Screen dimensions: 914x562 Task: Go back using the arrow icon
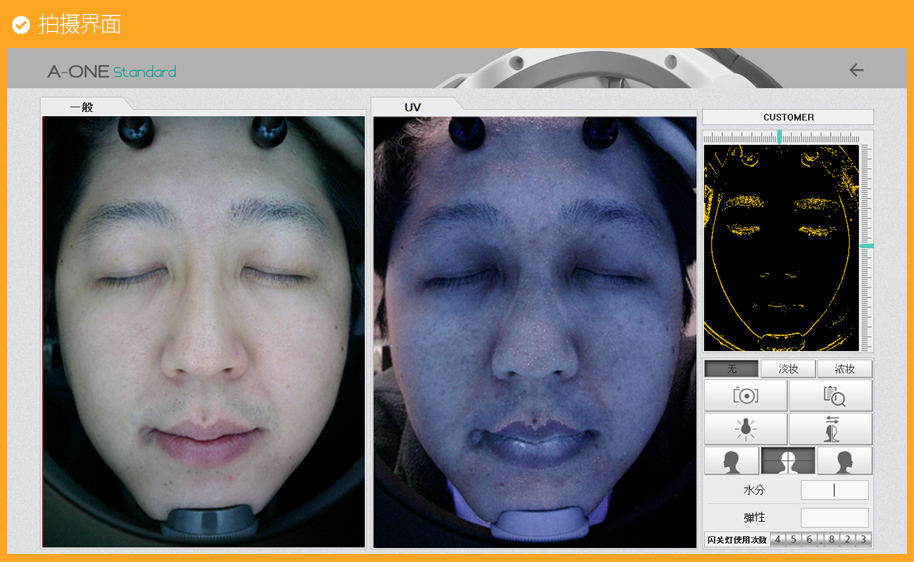856,71
